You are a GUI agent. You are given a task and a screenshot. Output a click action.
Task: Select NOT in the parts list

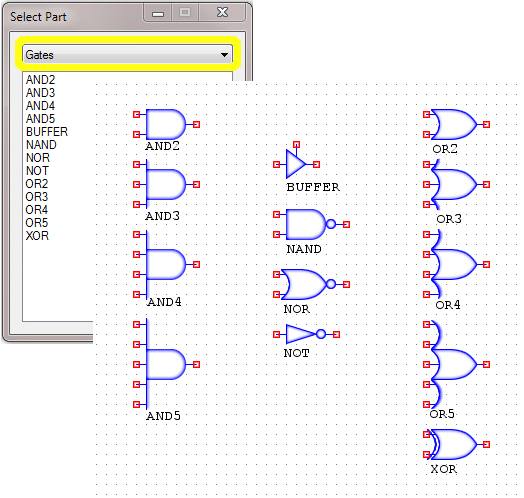click(37, 171)
